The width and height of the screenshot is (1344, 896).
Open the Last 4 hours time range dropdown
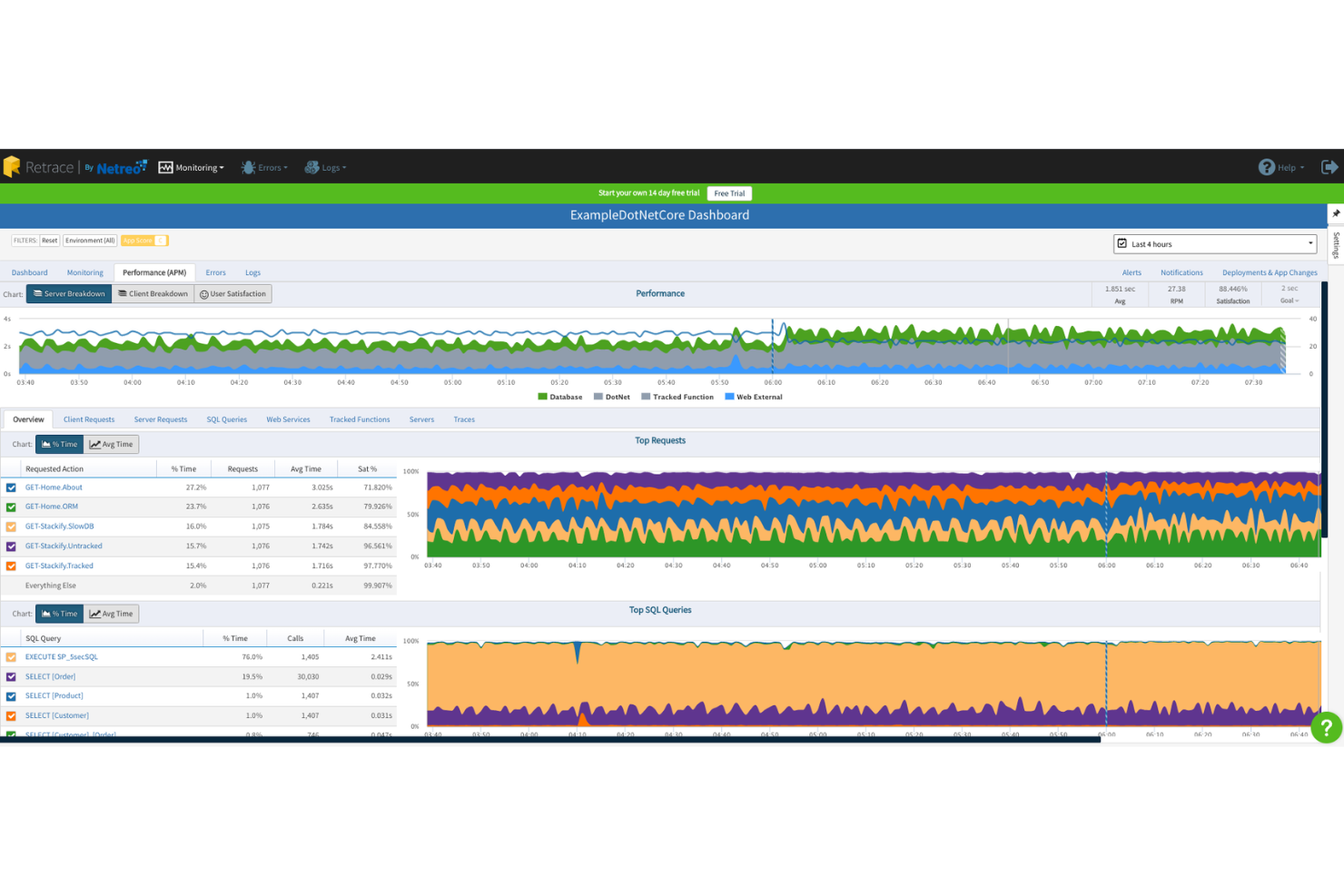pyautogui.click(x=1214, y=243)
